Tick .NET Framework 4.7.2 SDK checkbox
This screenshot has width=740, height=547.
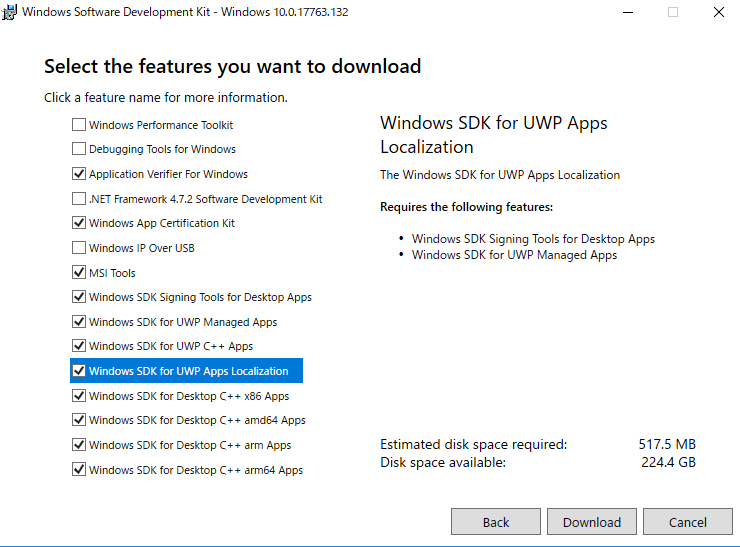(79, 199)
